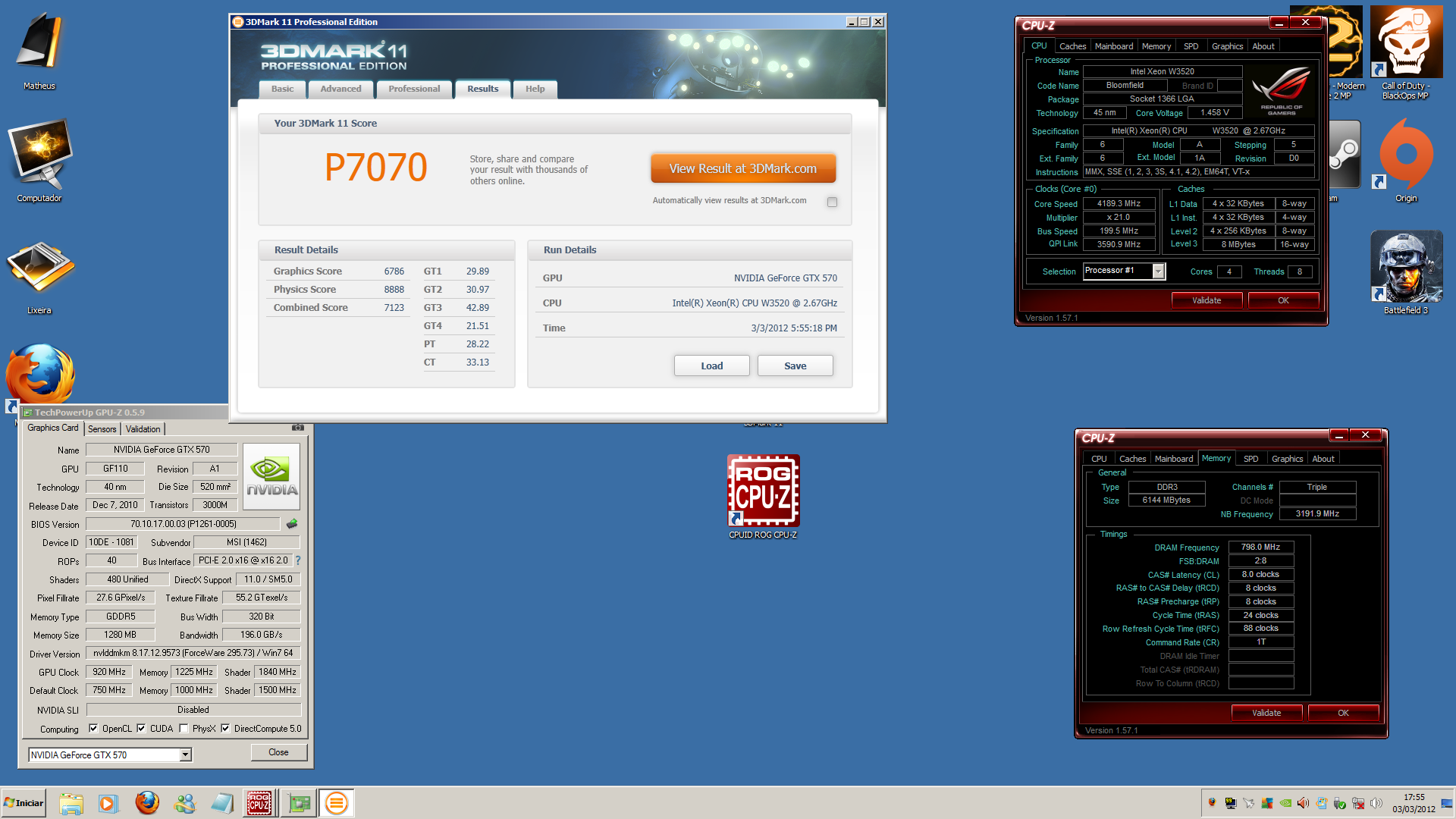Switch to GPU-Z taskbar button
This screenshot has height=819, width=1456.
[299, 803]
